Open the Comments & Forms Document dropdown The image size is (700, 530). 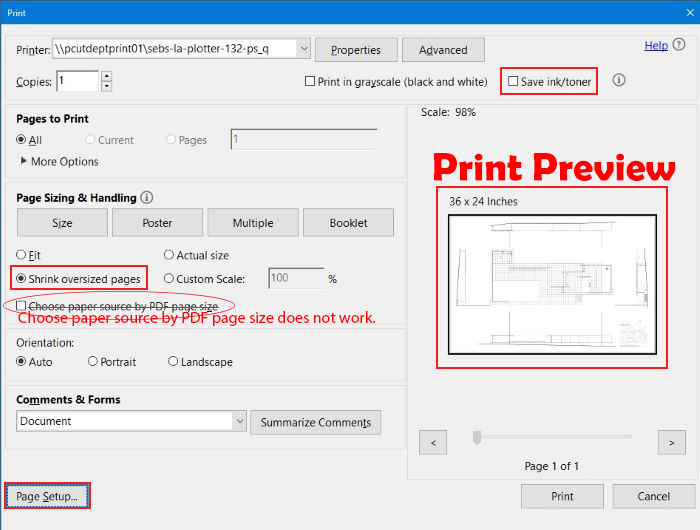tap(239, 422)
